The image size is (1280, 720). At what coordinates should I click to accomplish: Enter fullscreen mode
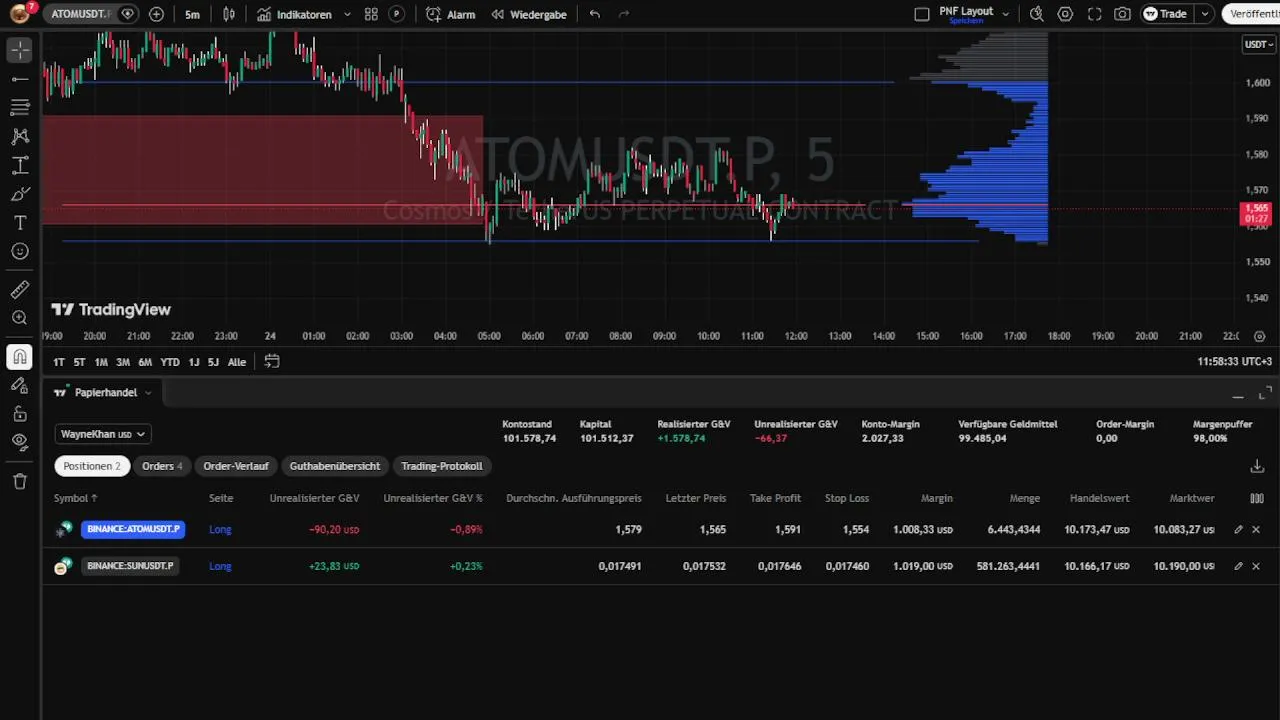point(1095,14)
